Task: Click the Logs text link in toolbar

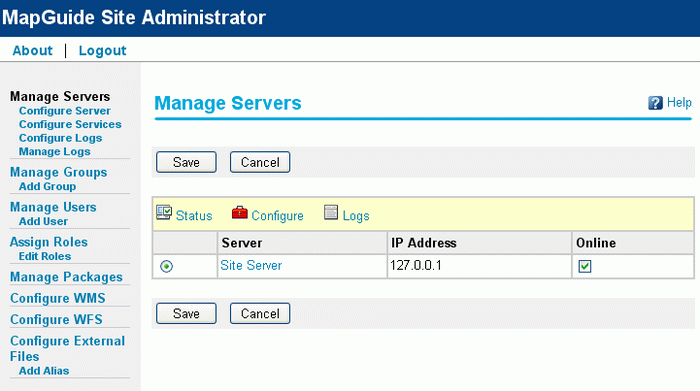Action: [356, 216]
